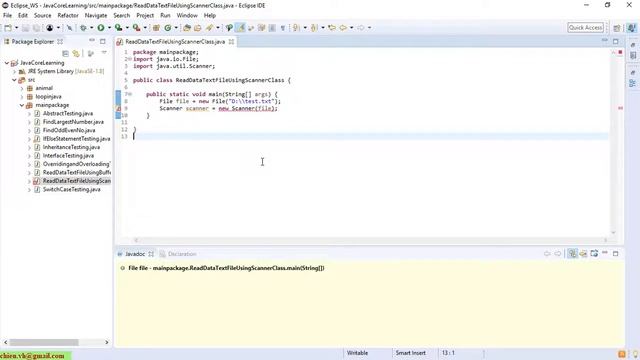Collapse the mainpackage package

[22, 105]
